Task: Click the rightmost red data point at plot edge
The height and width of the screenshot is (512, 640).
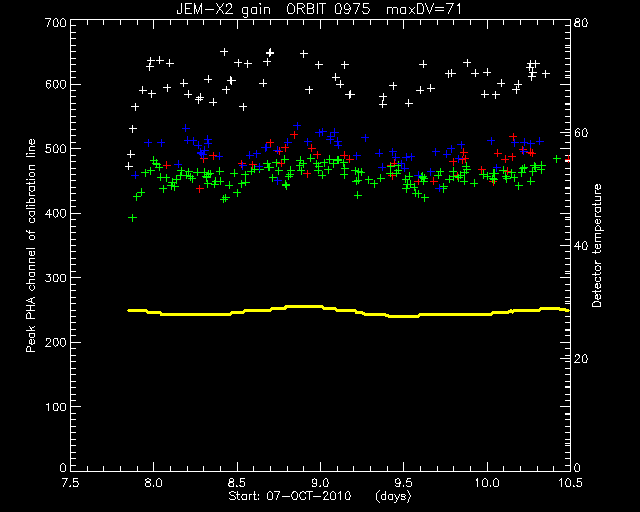Action: pyautogui.click(x=568, y=159)
